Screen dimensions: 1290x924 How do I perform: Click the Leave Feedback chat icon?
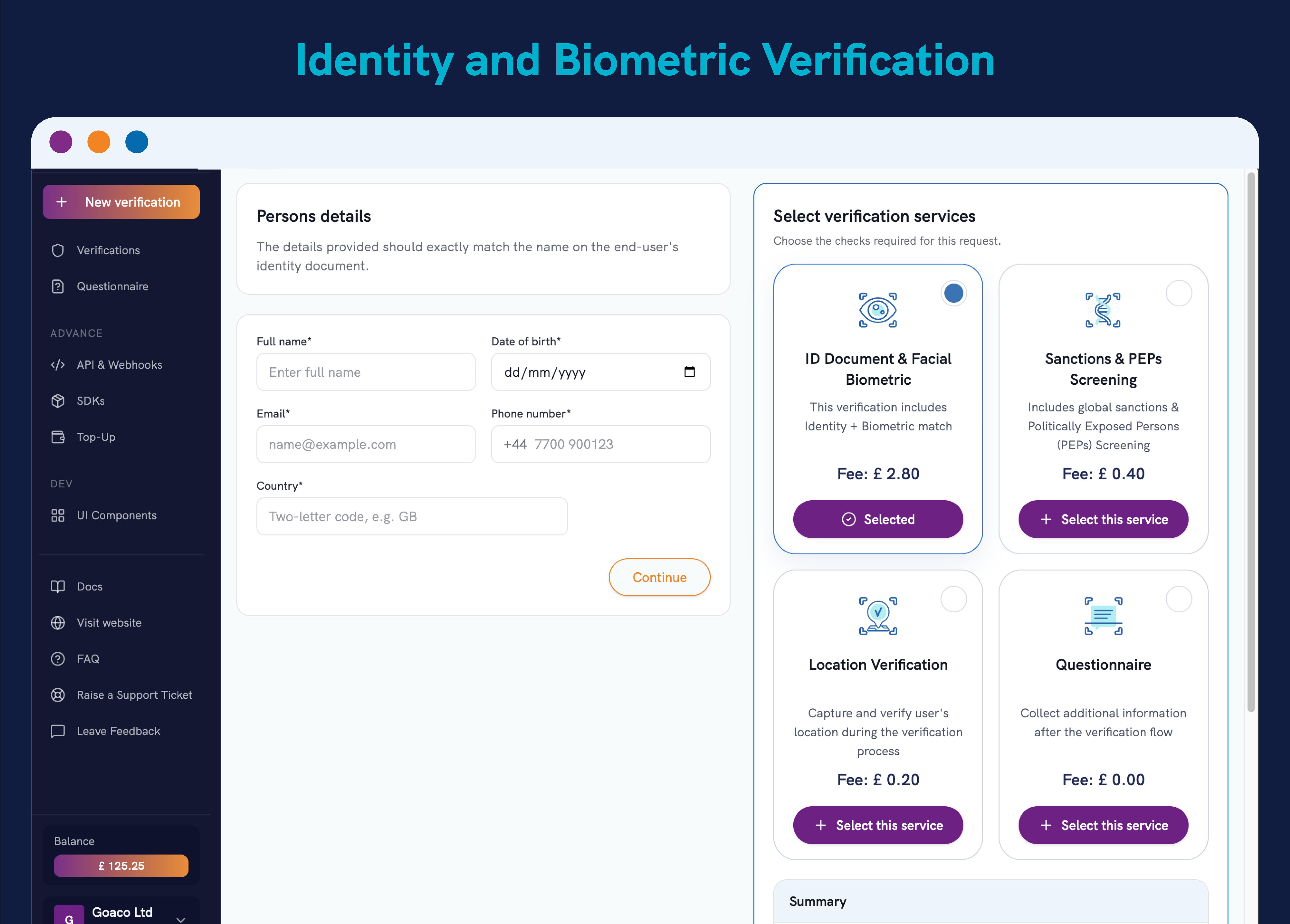click(x=58, y=731)
